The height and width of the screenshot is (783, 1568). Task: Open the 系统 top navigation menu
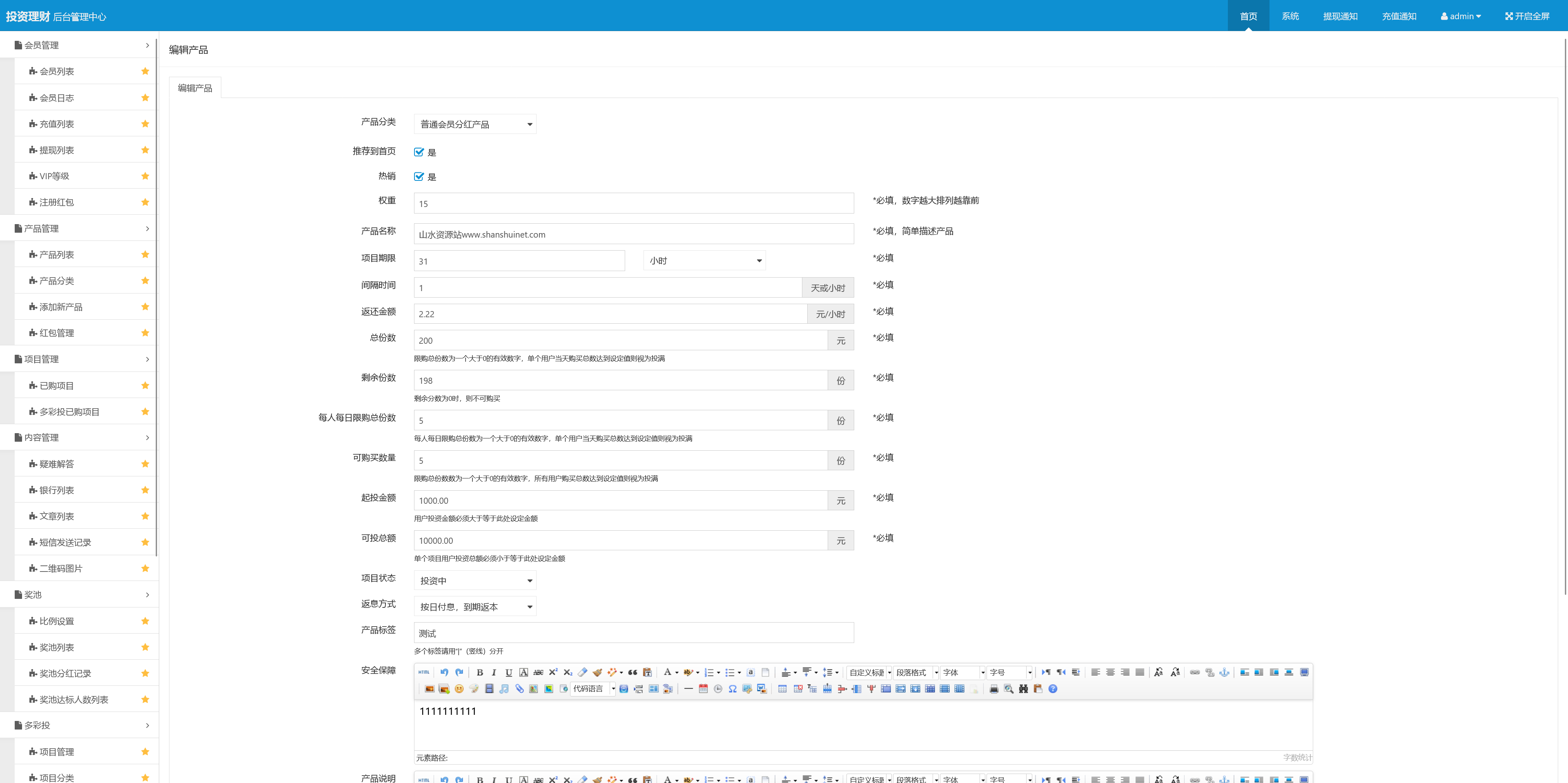click(1290, 16)
